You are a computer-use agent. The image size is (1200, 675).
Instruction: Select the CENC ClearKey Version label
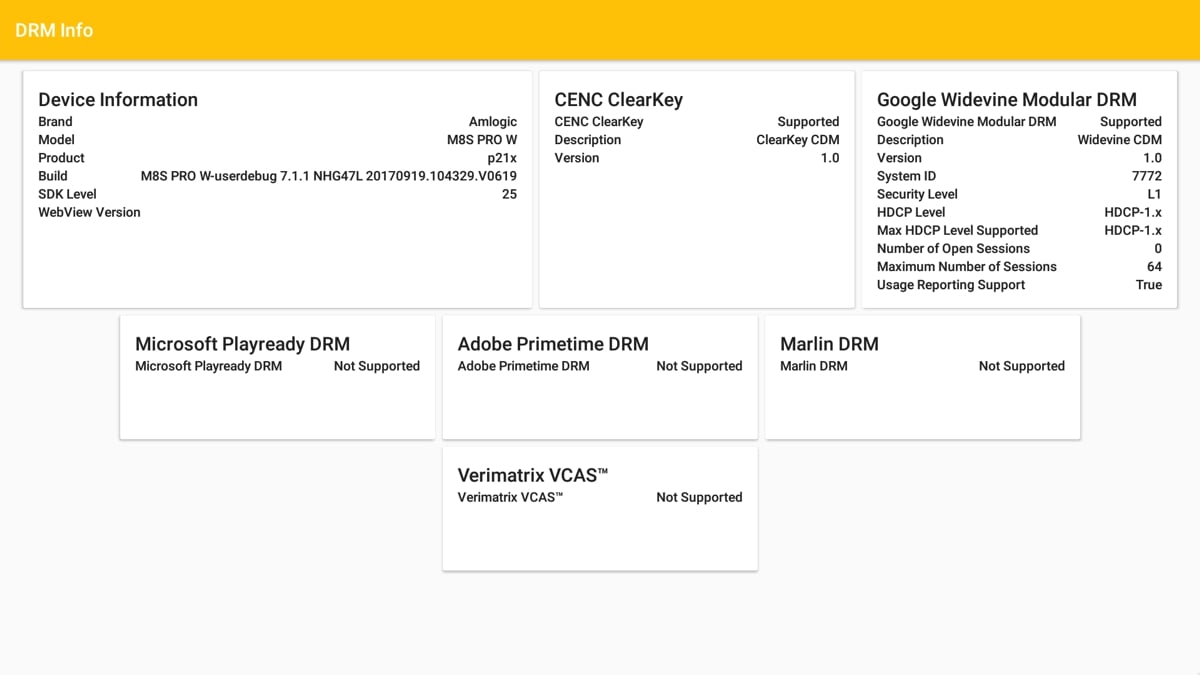(x=577, y=158)
